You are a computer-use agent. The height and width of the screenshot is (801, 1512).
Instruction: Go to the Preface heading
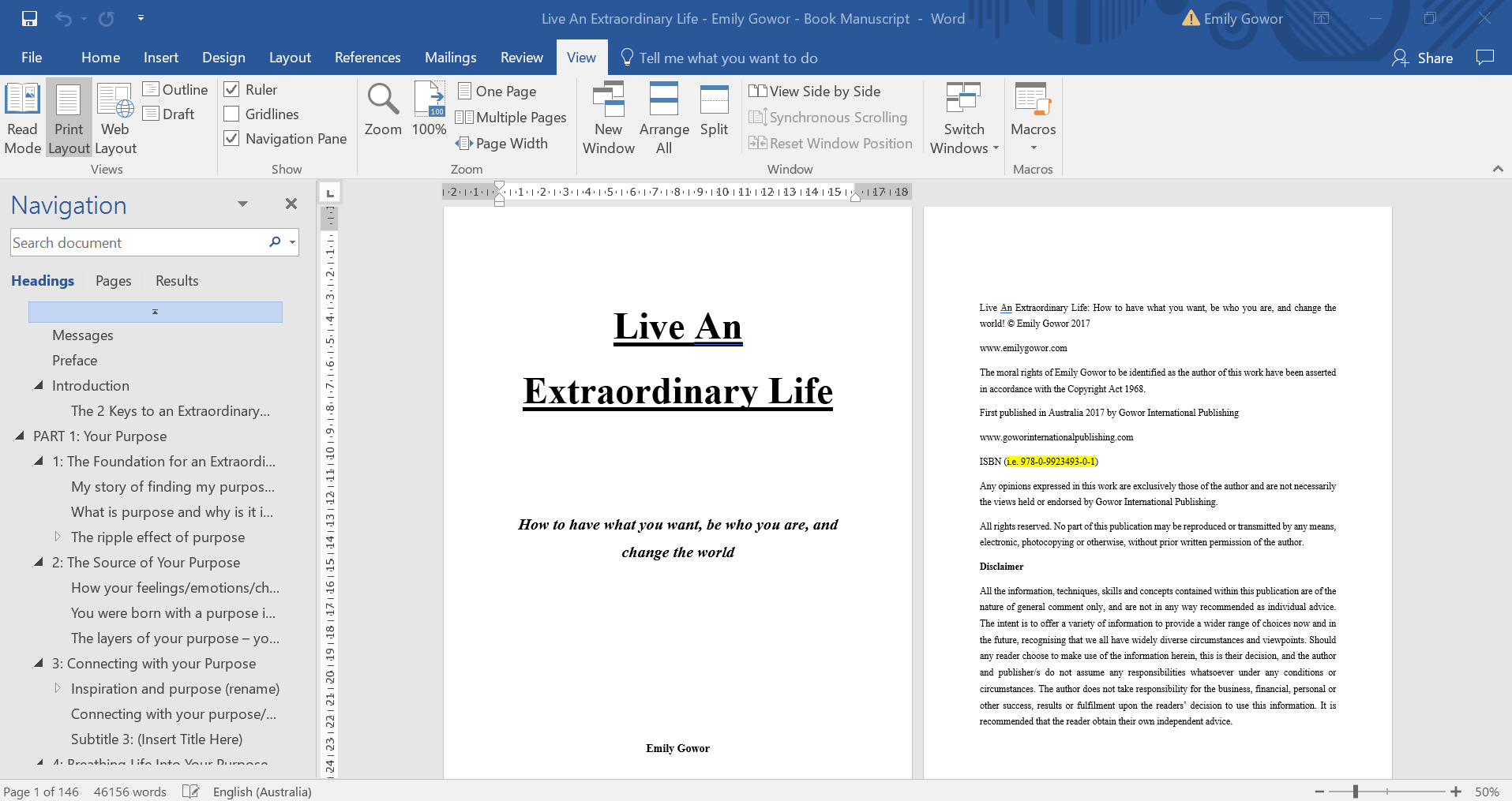coord(75,361)
